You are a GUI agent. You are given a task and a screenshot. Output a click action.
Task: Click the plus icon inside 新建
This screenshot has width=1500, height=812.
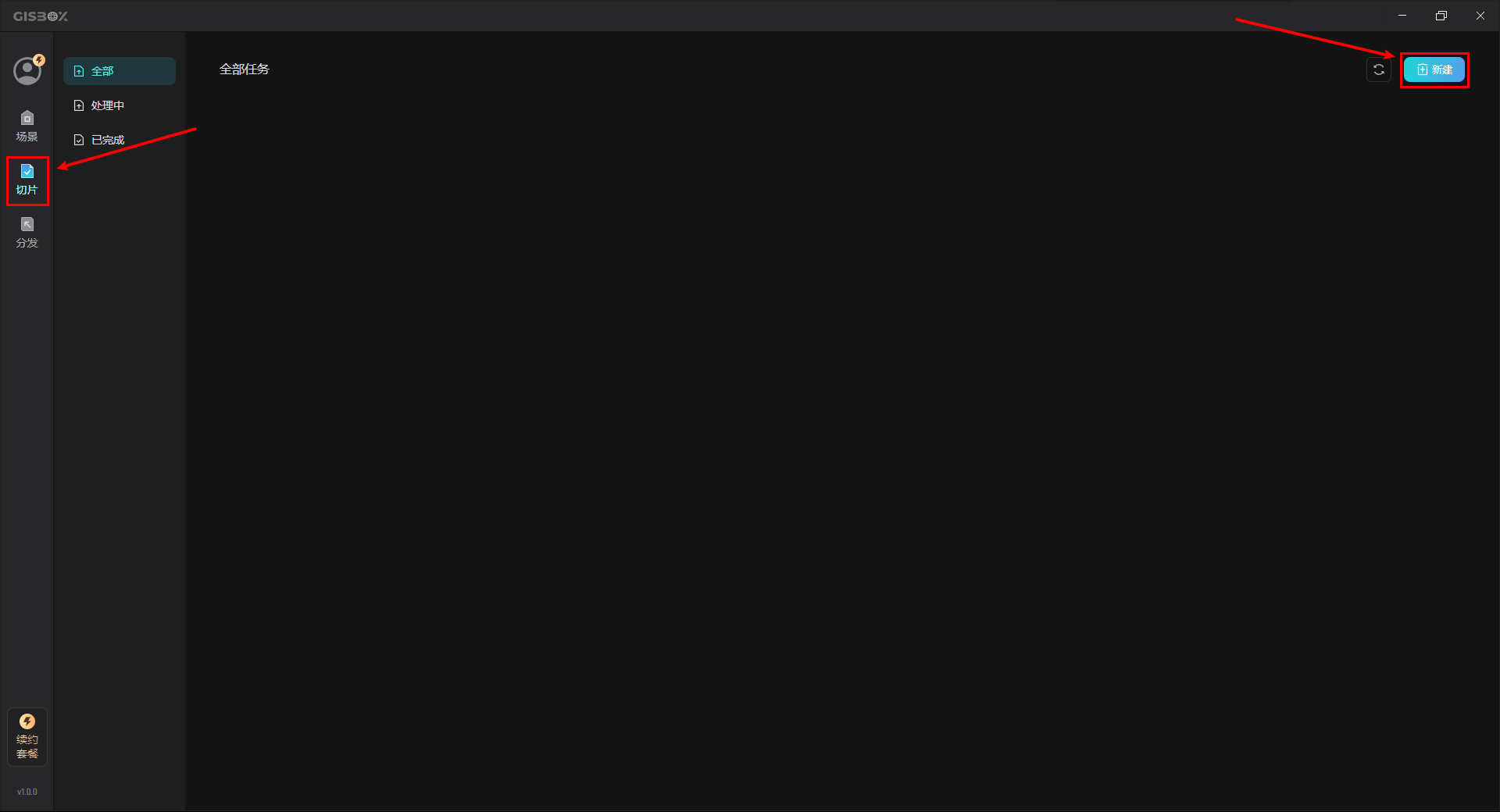1422,69
